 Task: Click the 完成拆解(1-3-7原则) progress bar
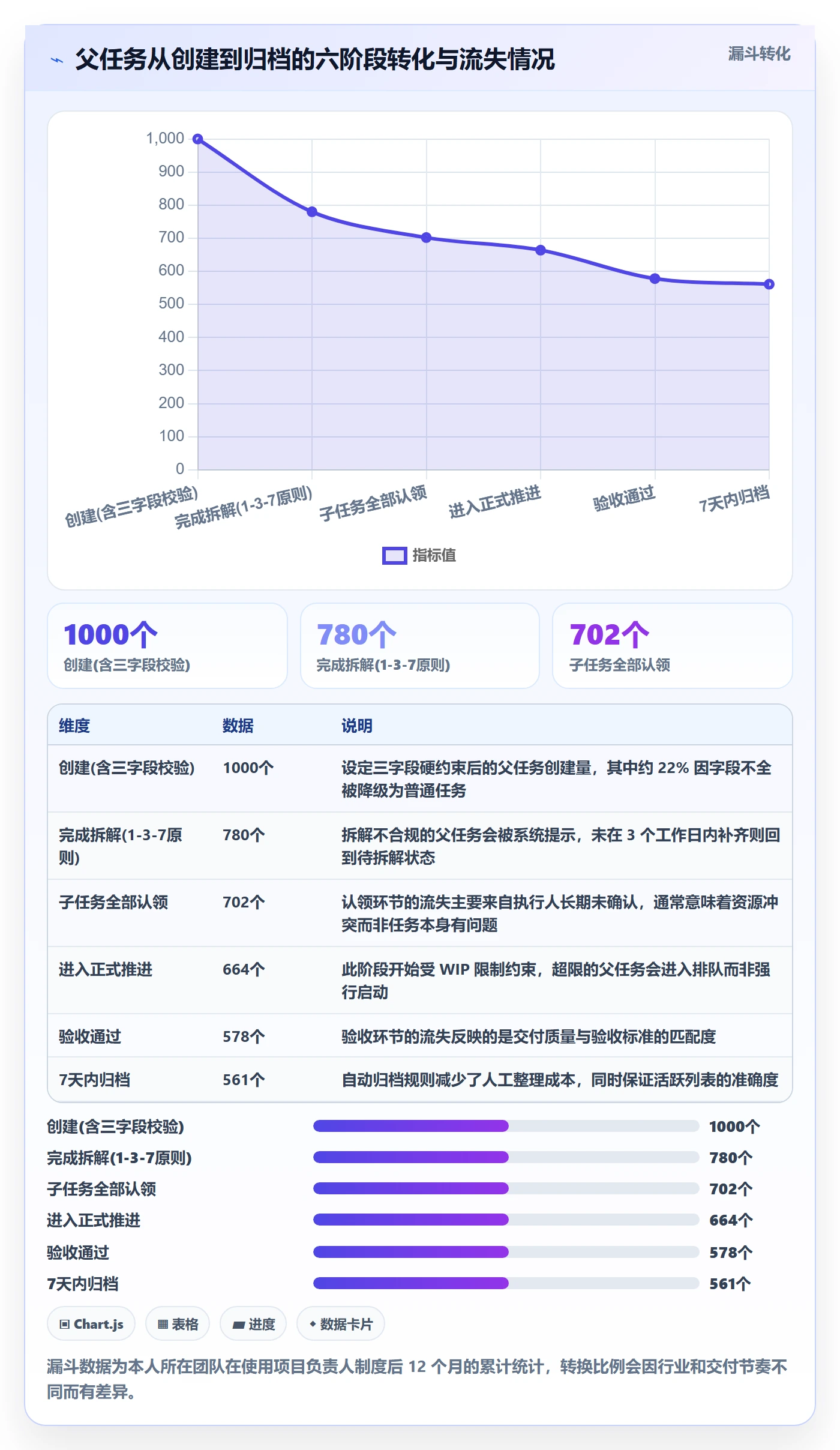click(506, 1157)
